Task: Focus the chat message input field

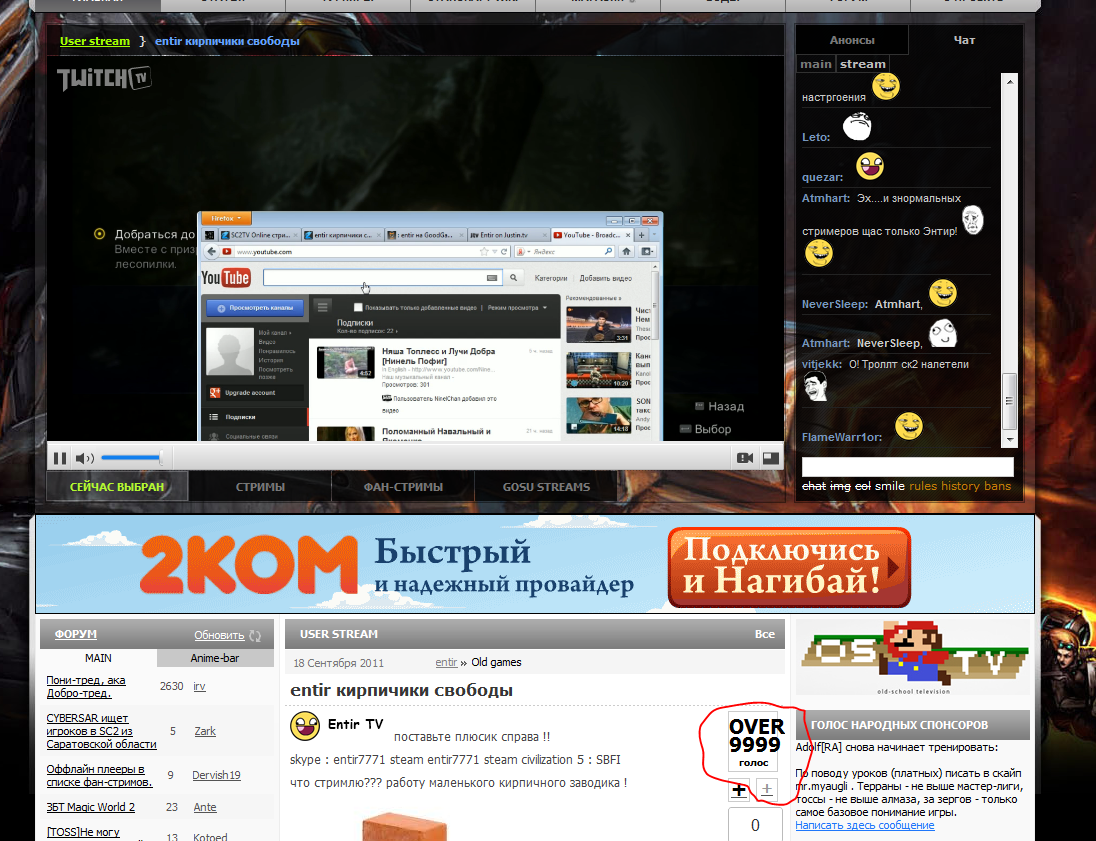Action: pyautogui.click(x=907, y=466)
